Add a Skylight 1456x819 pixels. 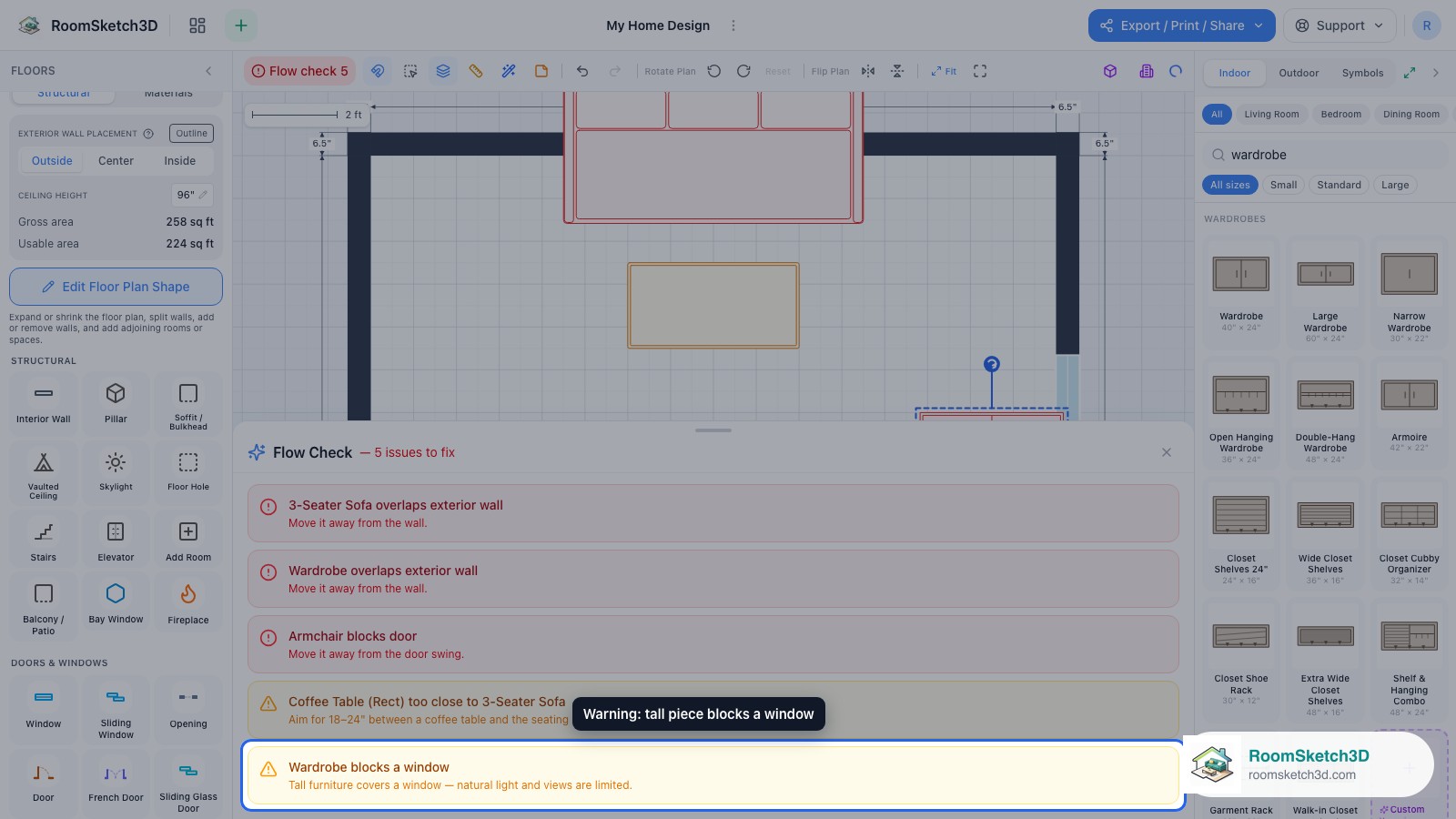coord(116,472)
